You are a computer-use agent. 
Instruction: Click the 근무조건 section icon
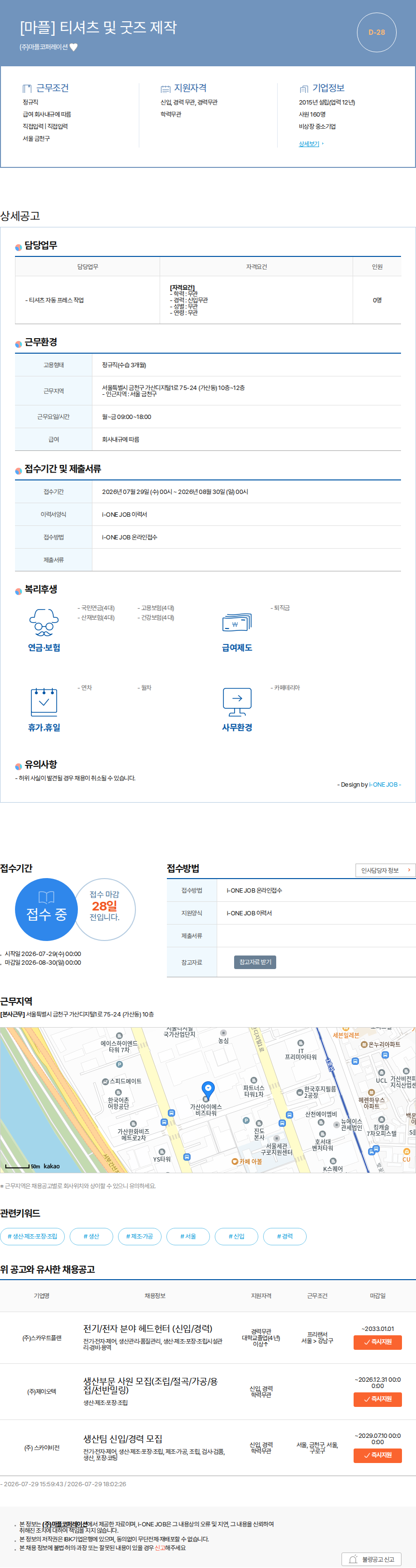[x=27, y=88]
